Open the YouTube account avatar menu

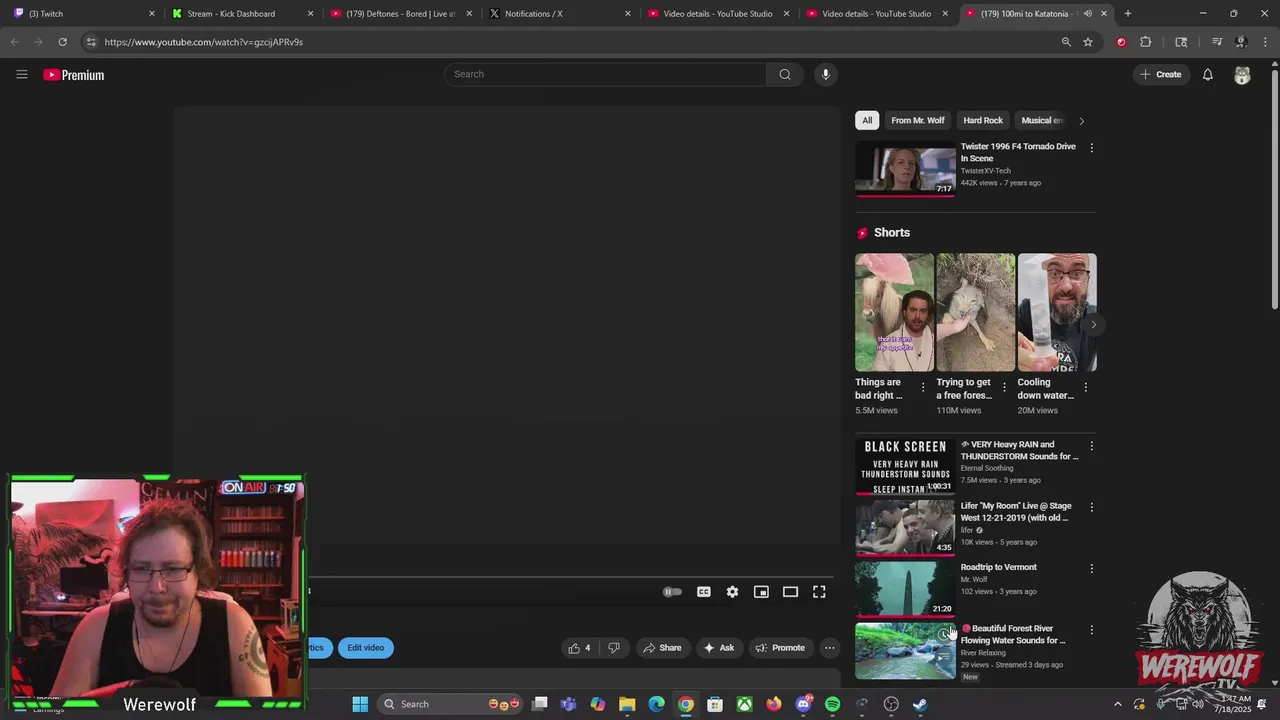tap(1242, 75)
